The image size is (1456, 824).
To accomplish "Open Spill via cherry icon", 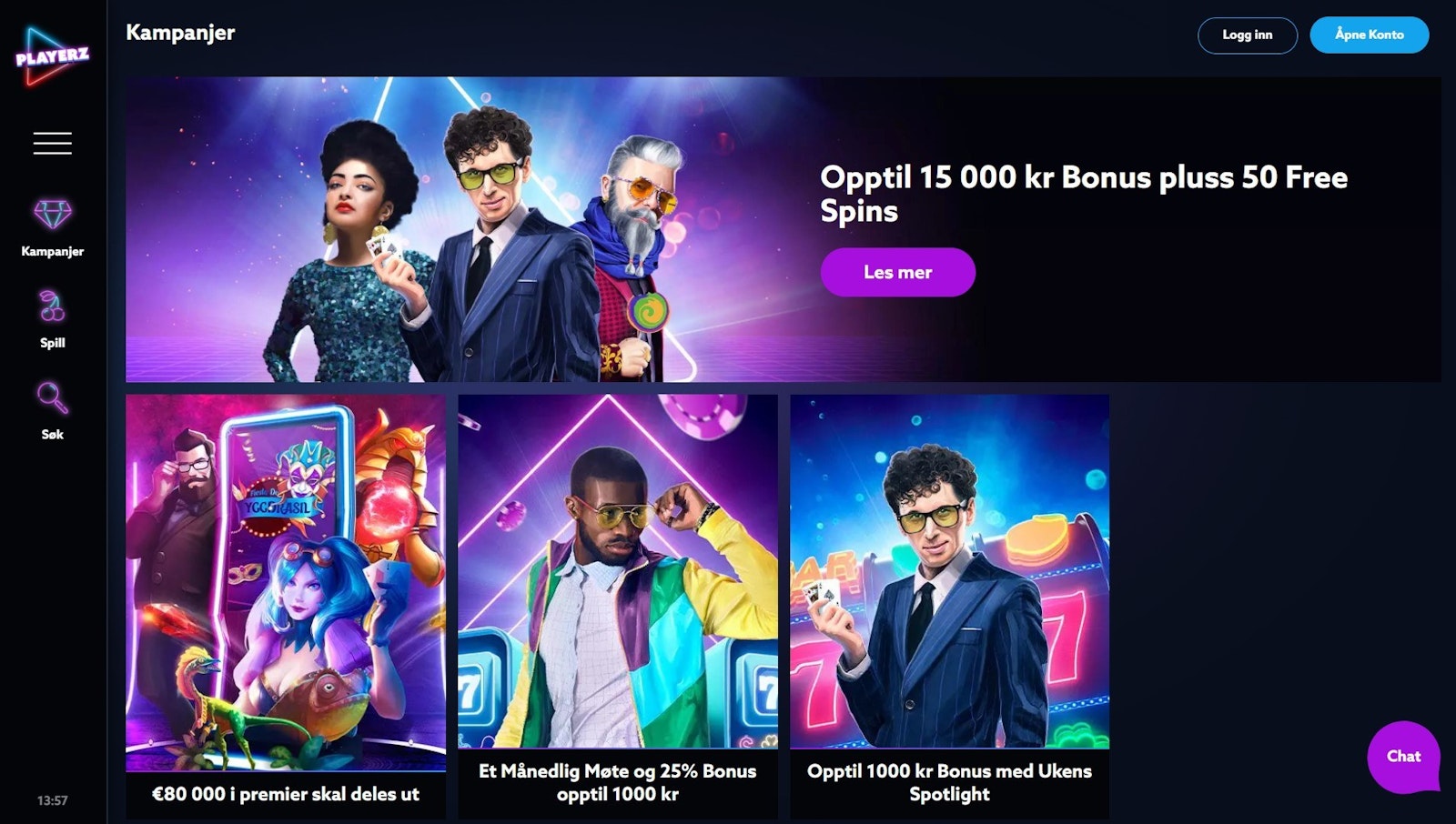I will coord(53,307).
